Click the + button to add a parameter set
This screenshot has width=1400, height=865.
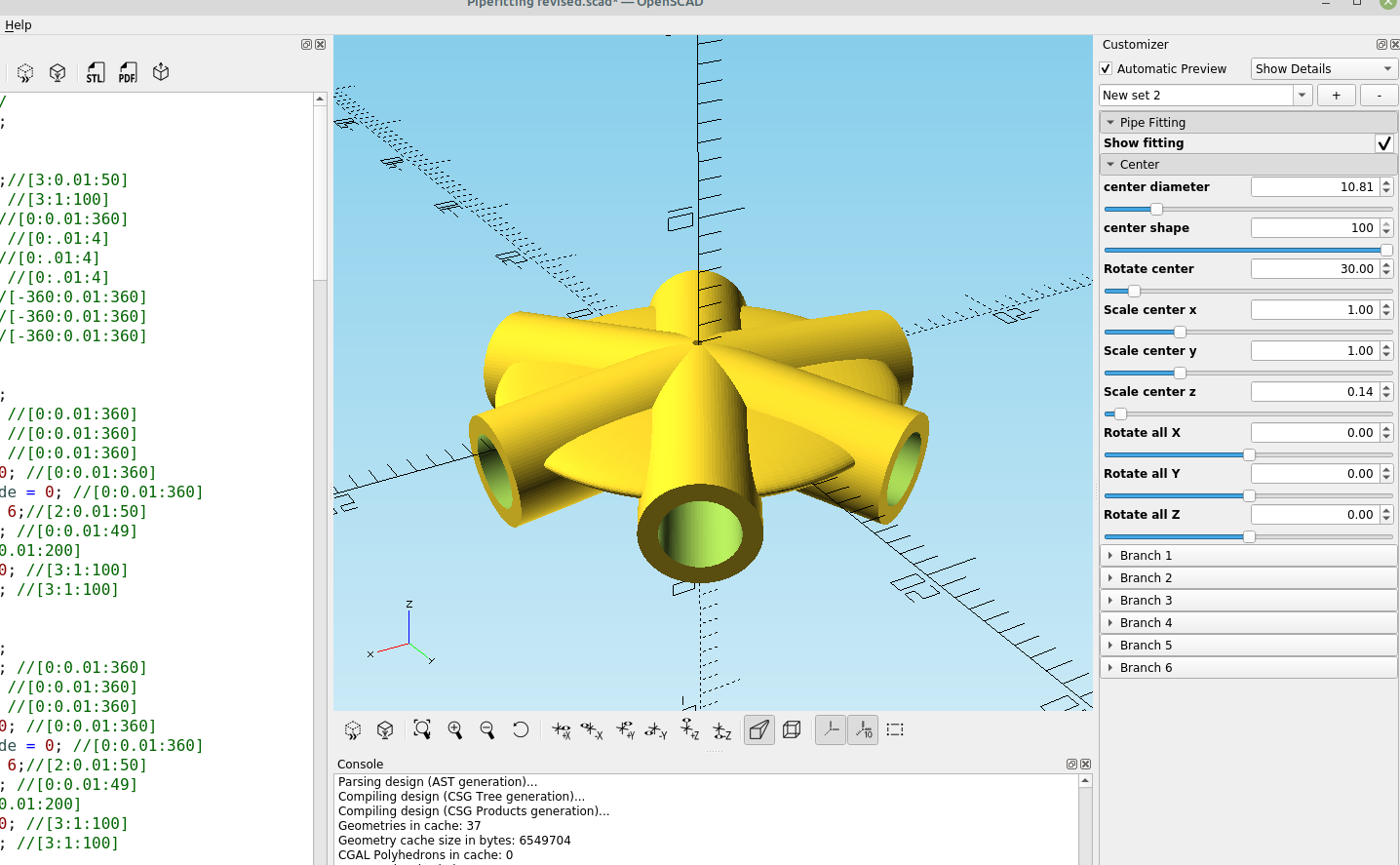pos(1336,95)
